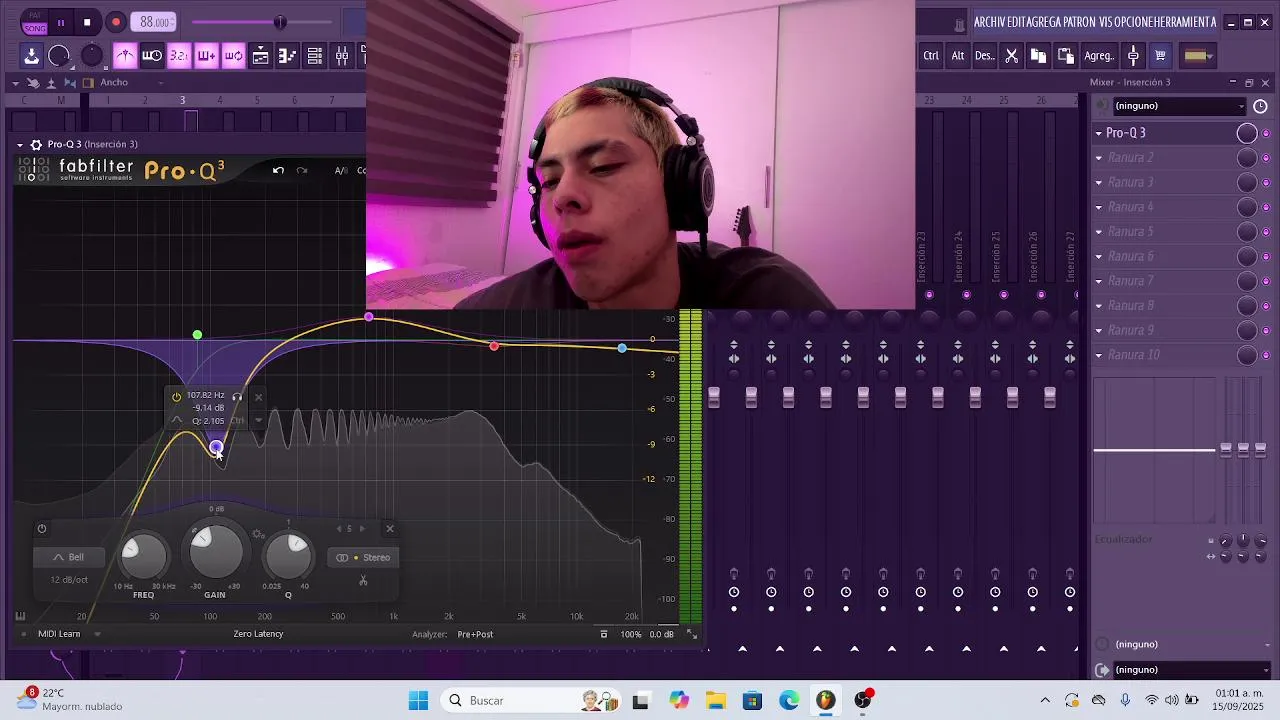Toggle the metronome icon
Viewport: 1280px width, 720px height.
(x=125, y=56)
